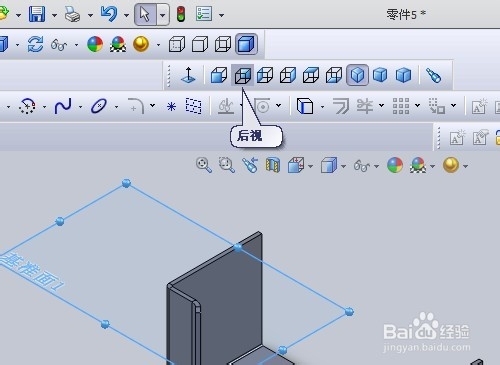Click Zoom to Area icon

point(227,165)
